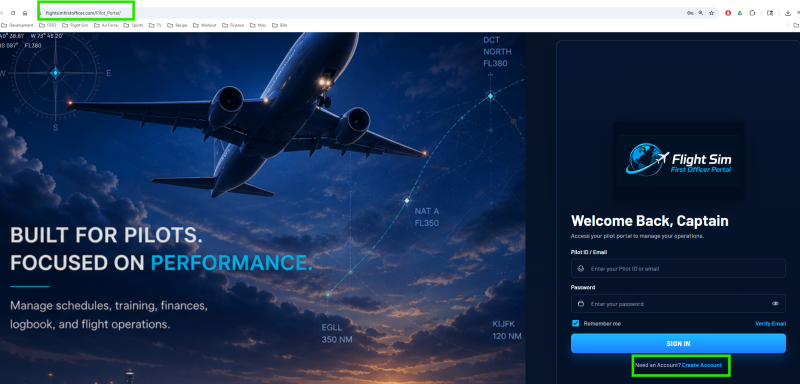Open the red Opera-style extension icon
Screen dimensions: 800x384
pos(728,13)
